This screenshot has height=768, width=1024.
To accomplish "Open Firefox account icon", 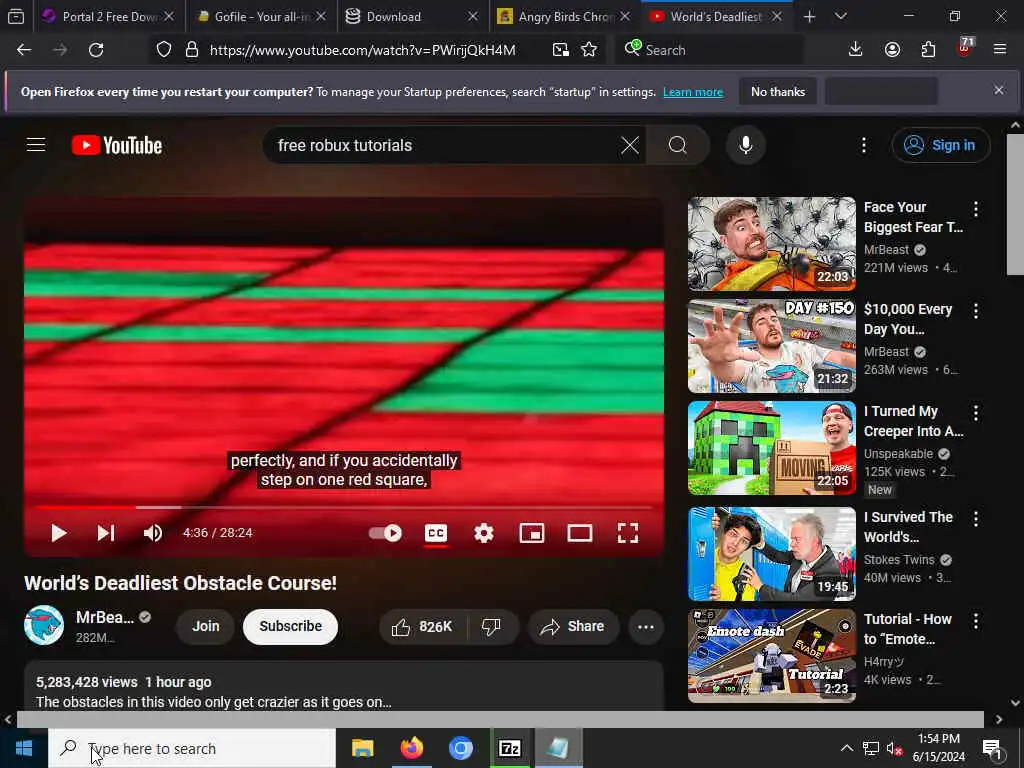I will [x=892, y=50].
